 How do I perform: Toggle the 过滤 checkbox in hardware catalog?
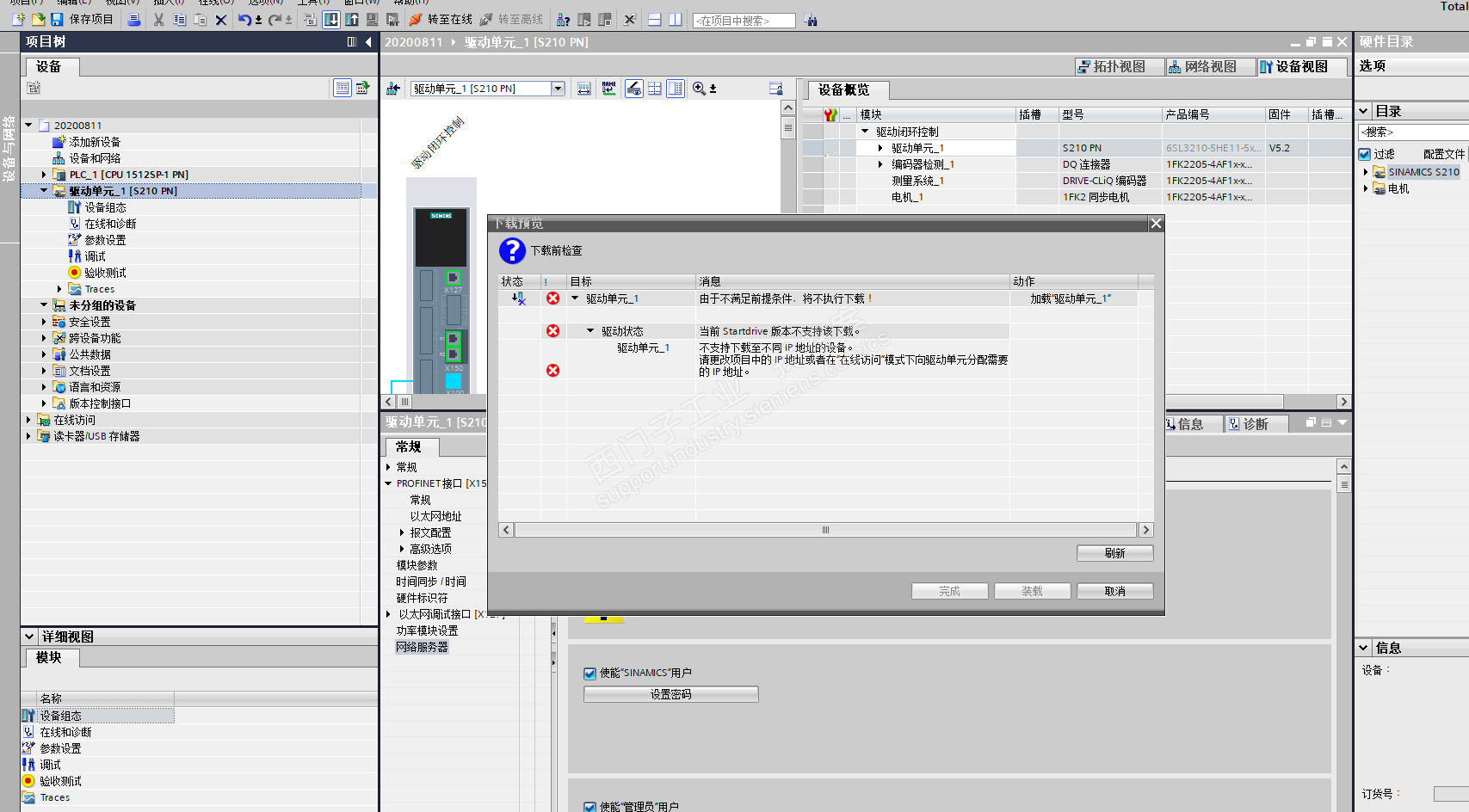pos(1365,154)
